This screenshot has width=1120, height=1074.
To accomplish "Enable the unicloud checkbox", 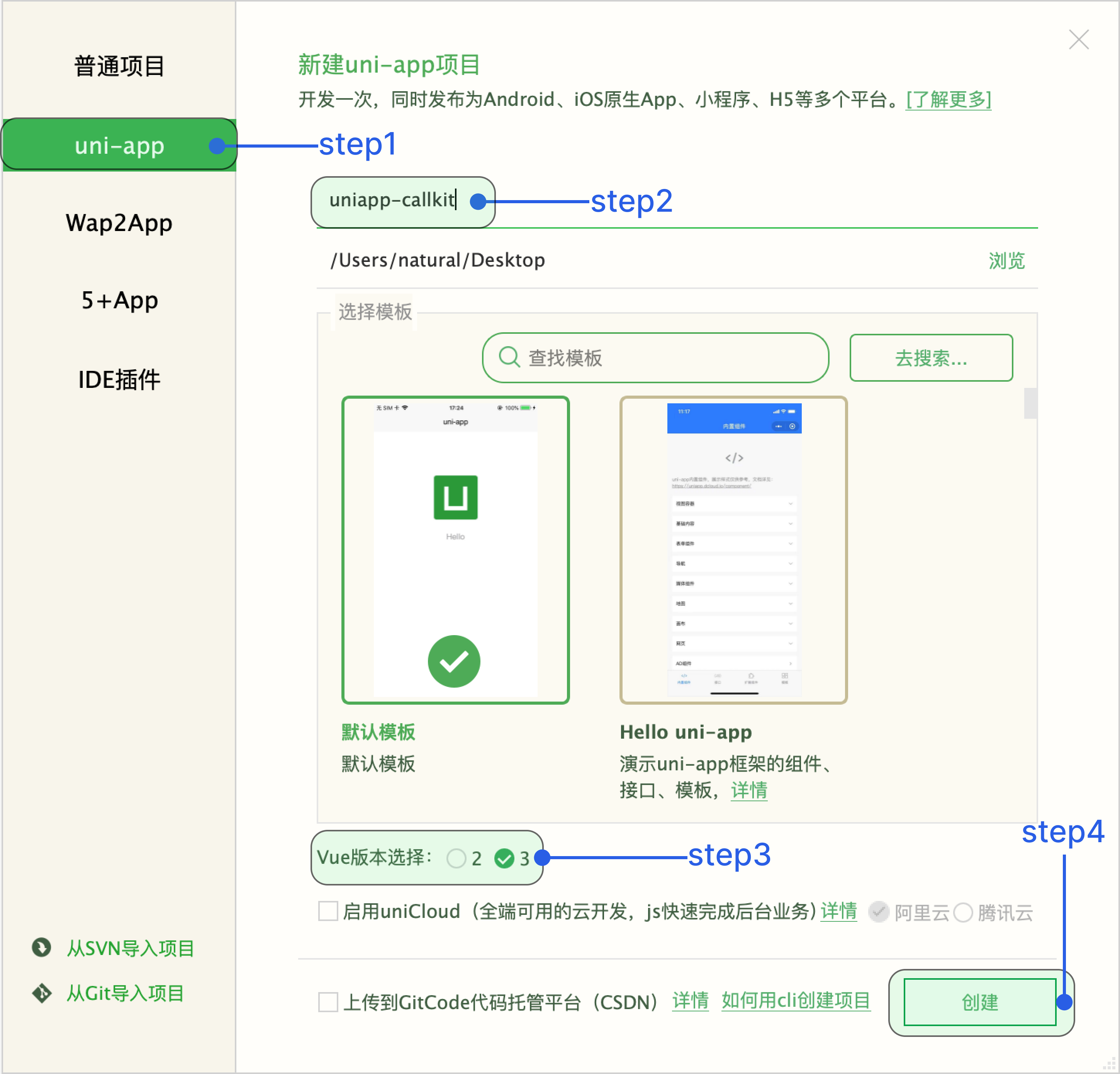I will click(x=328, y=911).
